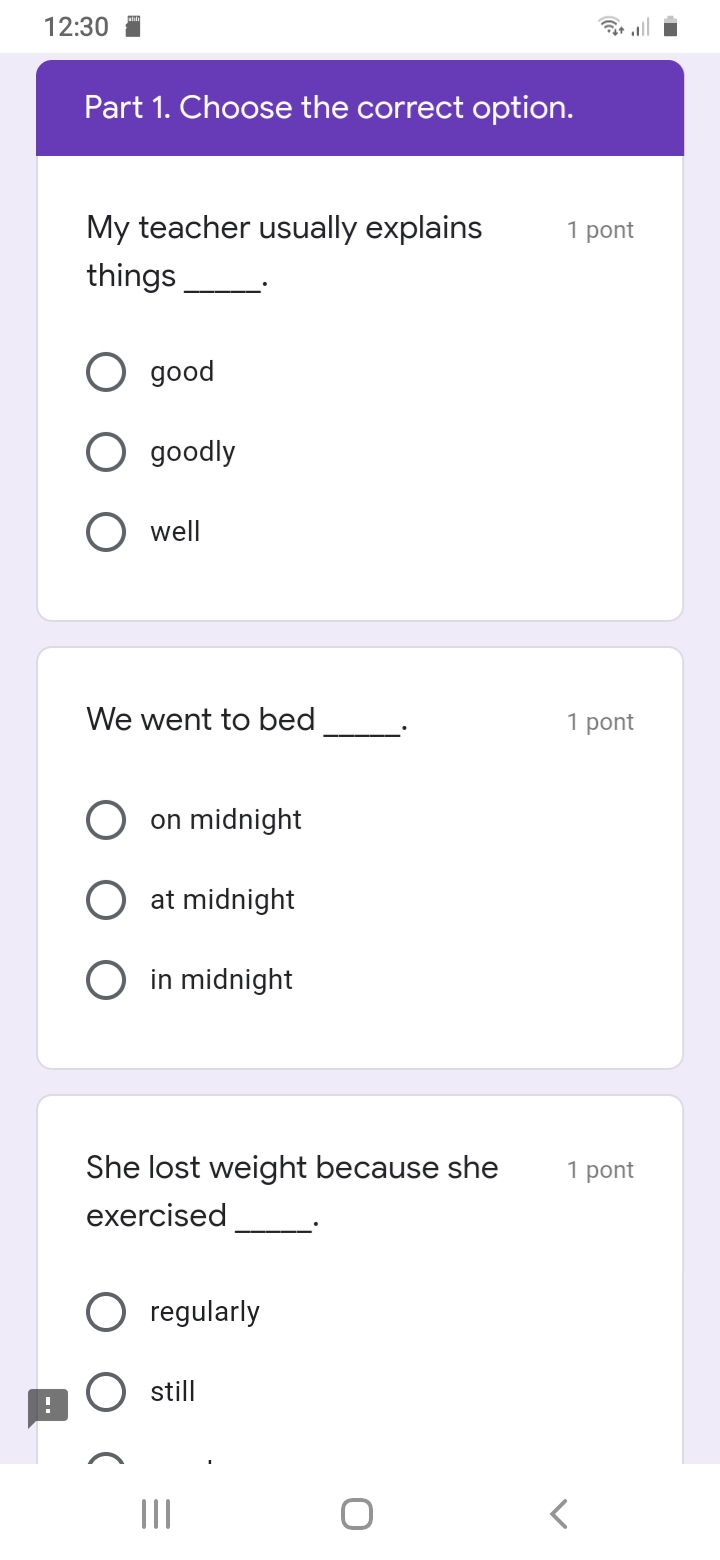Tap the 12:30 clock in status bar
The width and height of the screenshot is (720, 1560).
pos(76,27)
